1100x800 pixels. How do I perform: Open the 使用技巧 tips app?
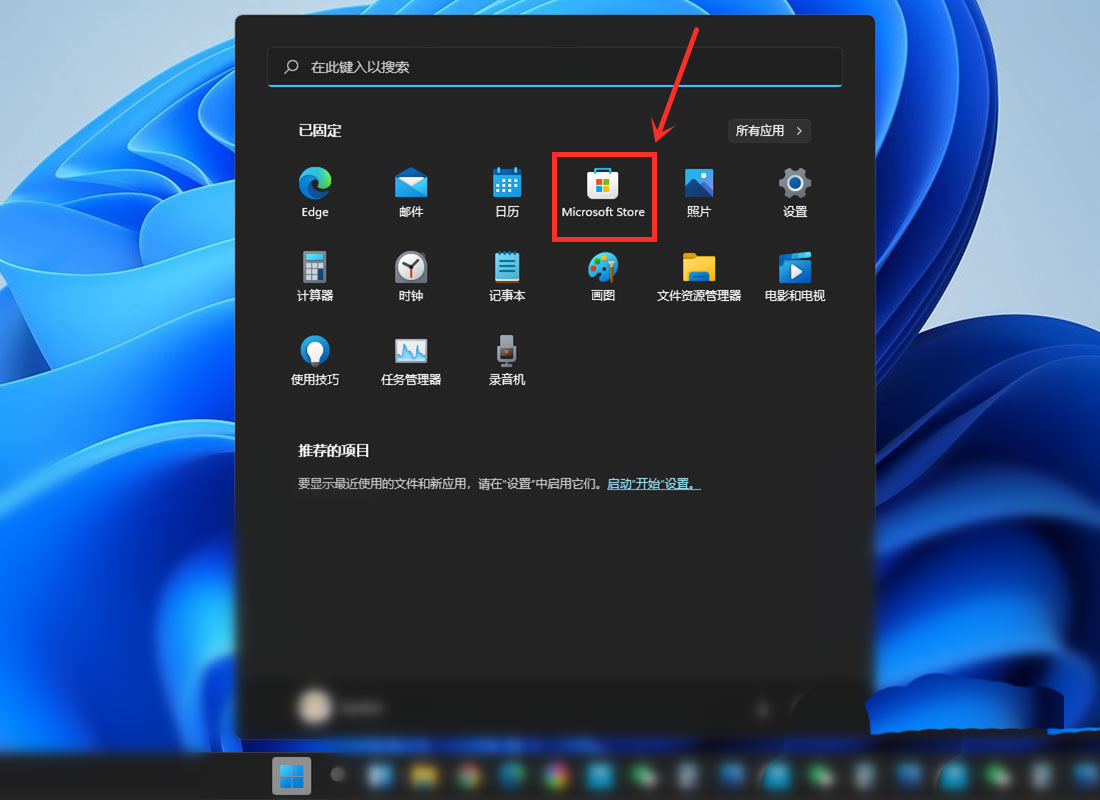pyautogui.click(x=315, y=360)
